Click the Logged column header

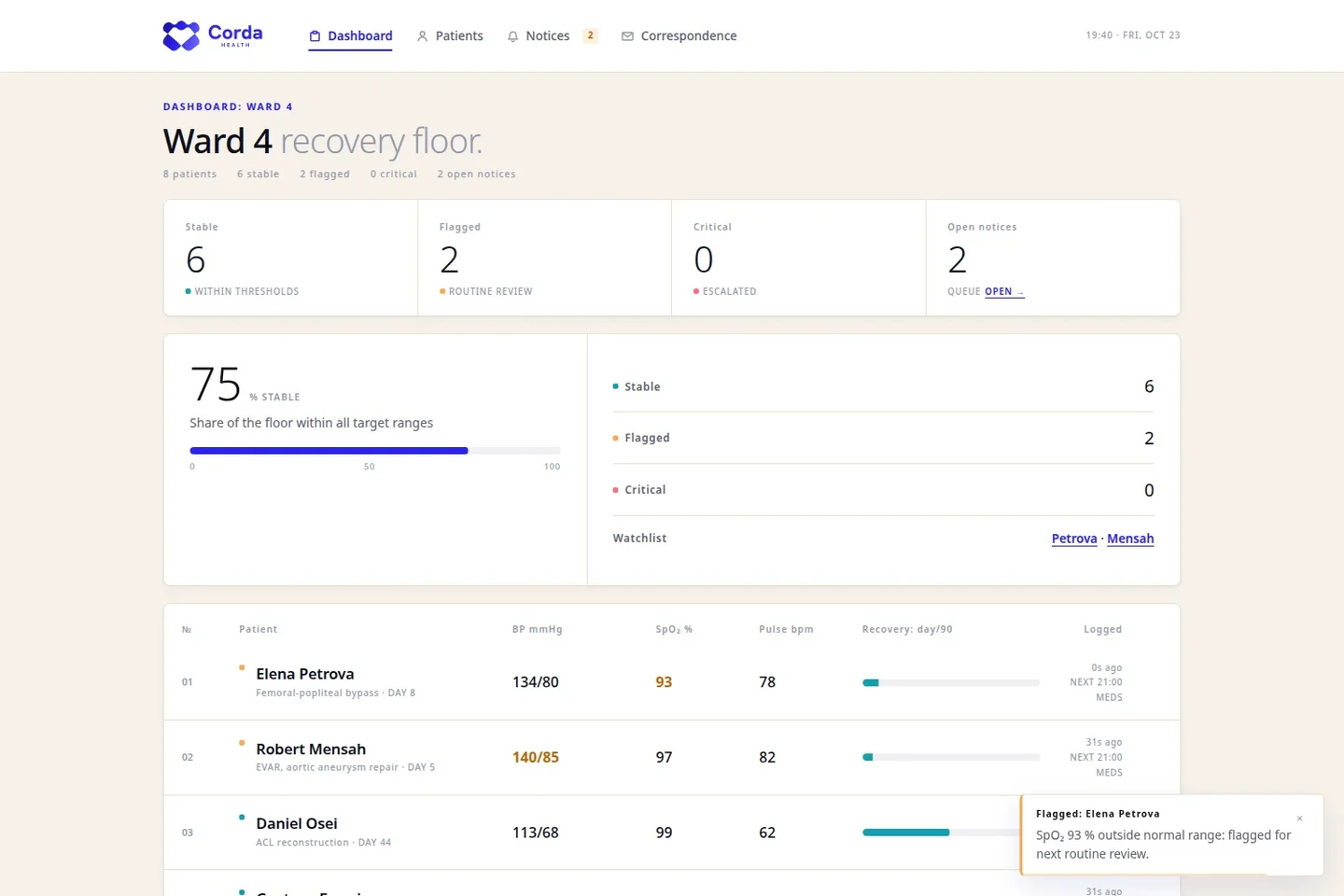coord(1102,629)
